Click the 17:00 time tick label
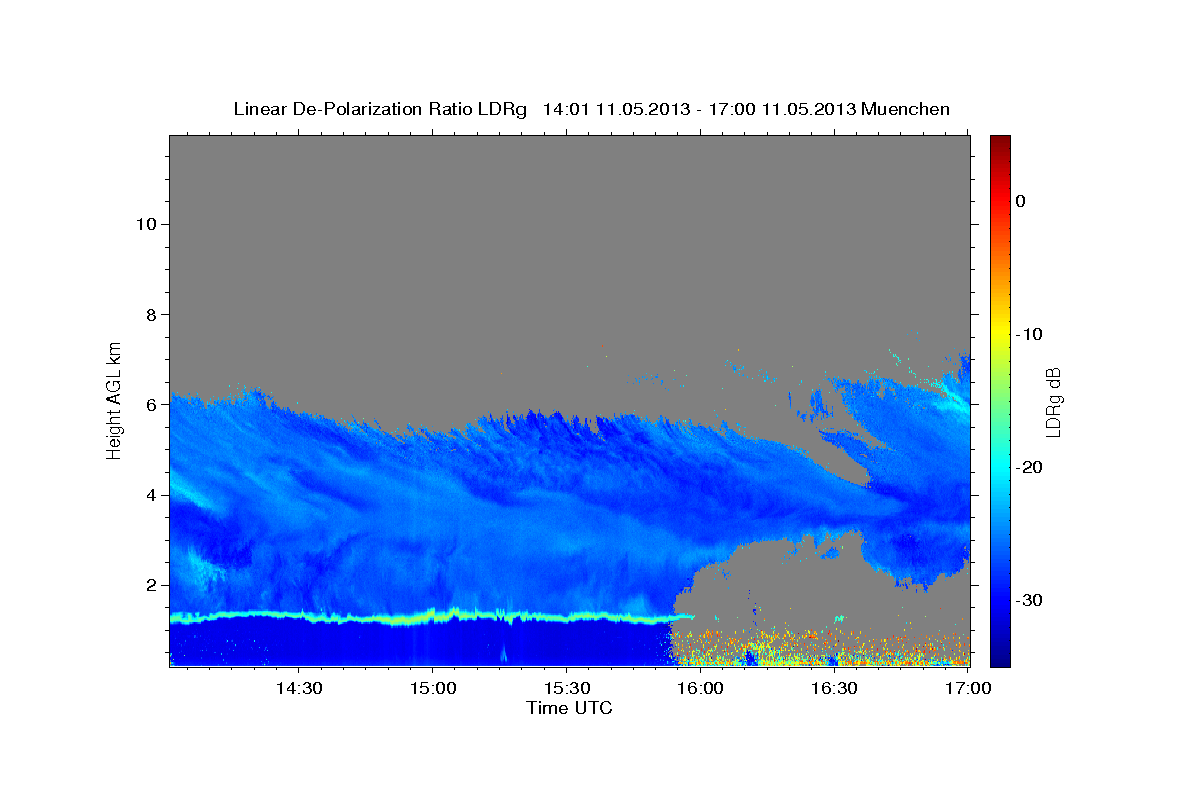This screenshot has height=800, width=1200. pos(968,688)
